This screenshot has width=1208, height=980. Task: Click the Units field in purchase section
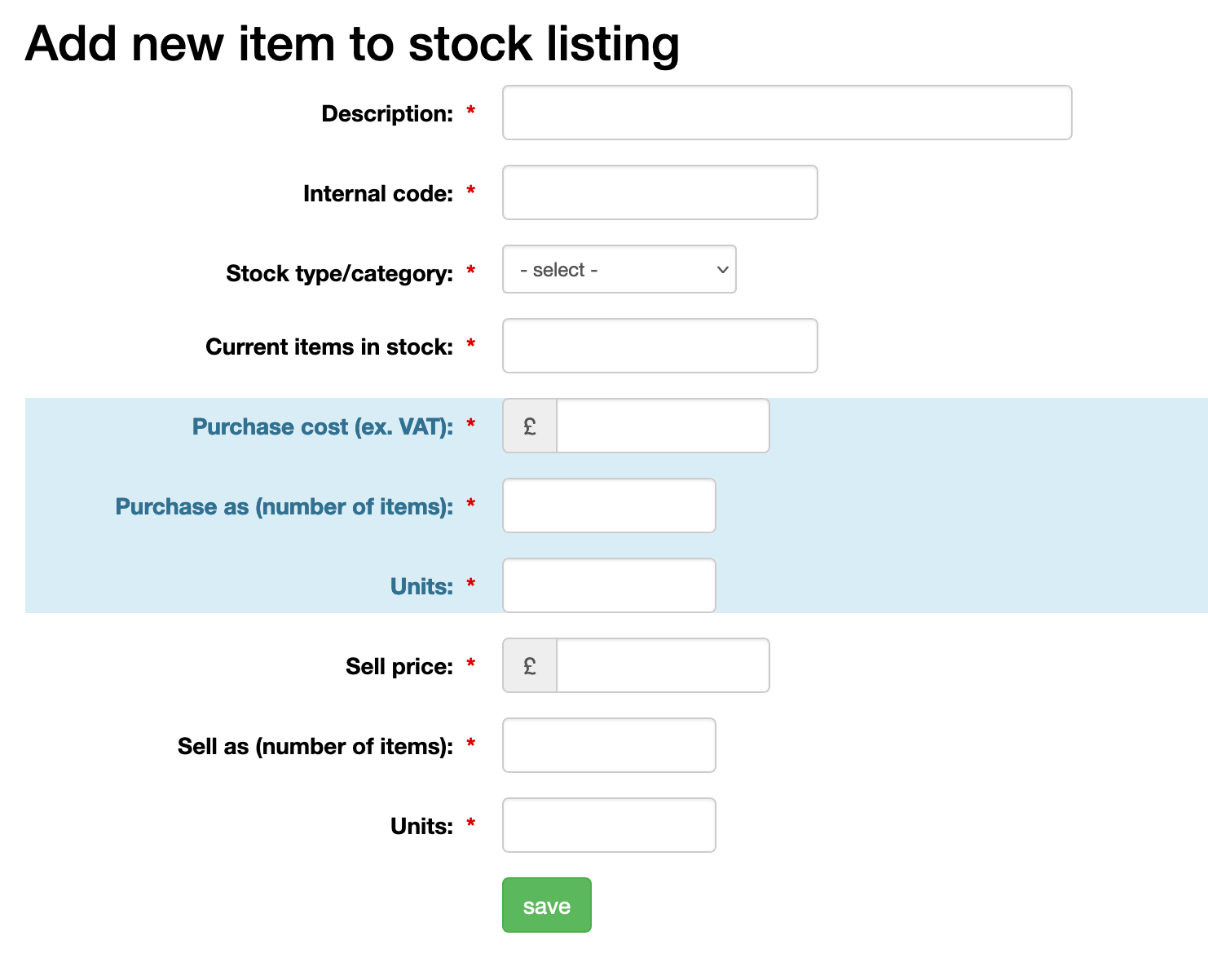point(609,585)
